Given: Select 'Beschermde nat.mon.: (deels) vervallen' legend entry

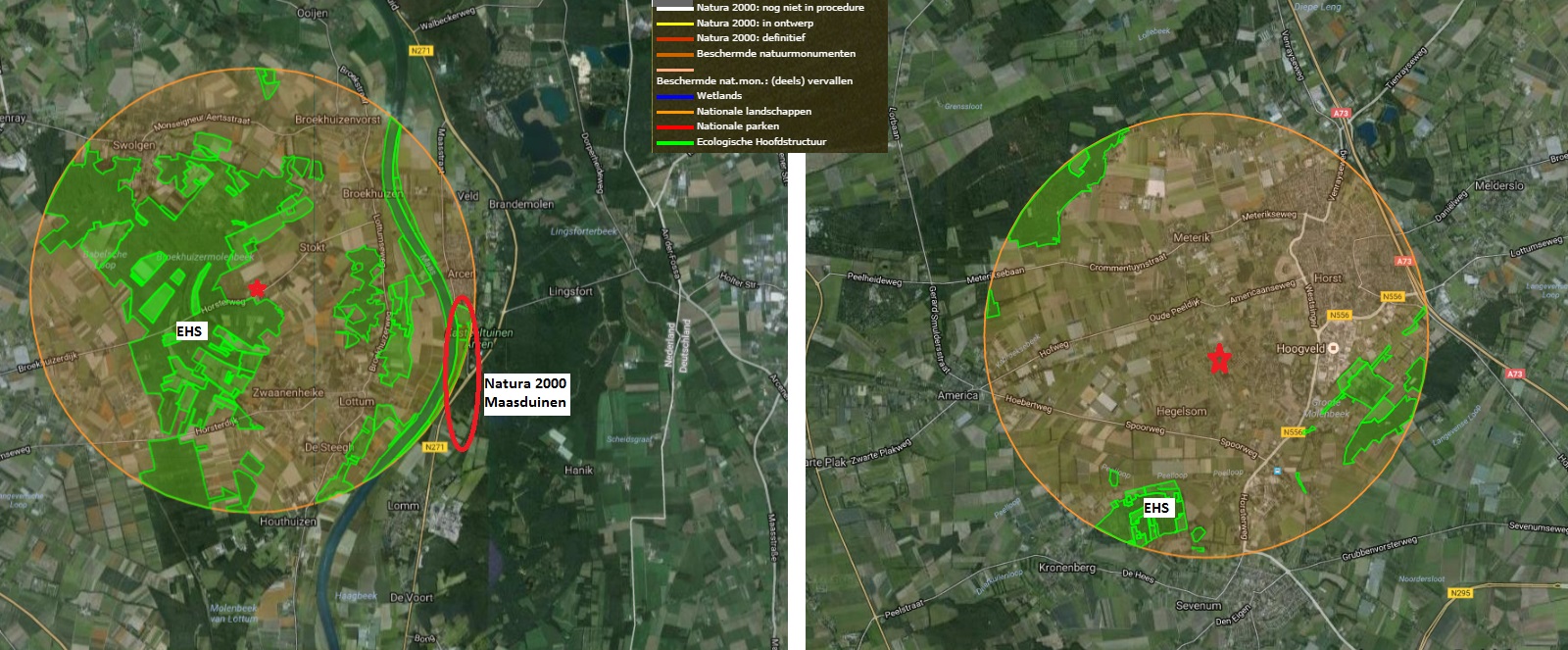Looking at the screenshot, I should (755, 81).
